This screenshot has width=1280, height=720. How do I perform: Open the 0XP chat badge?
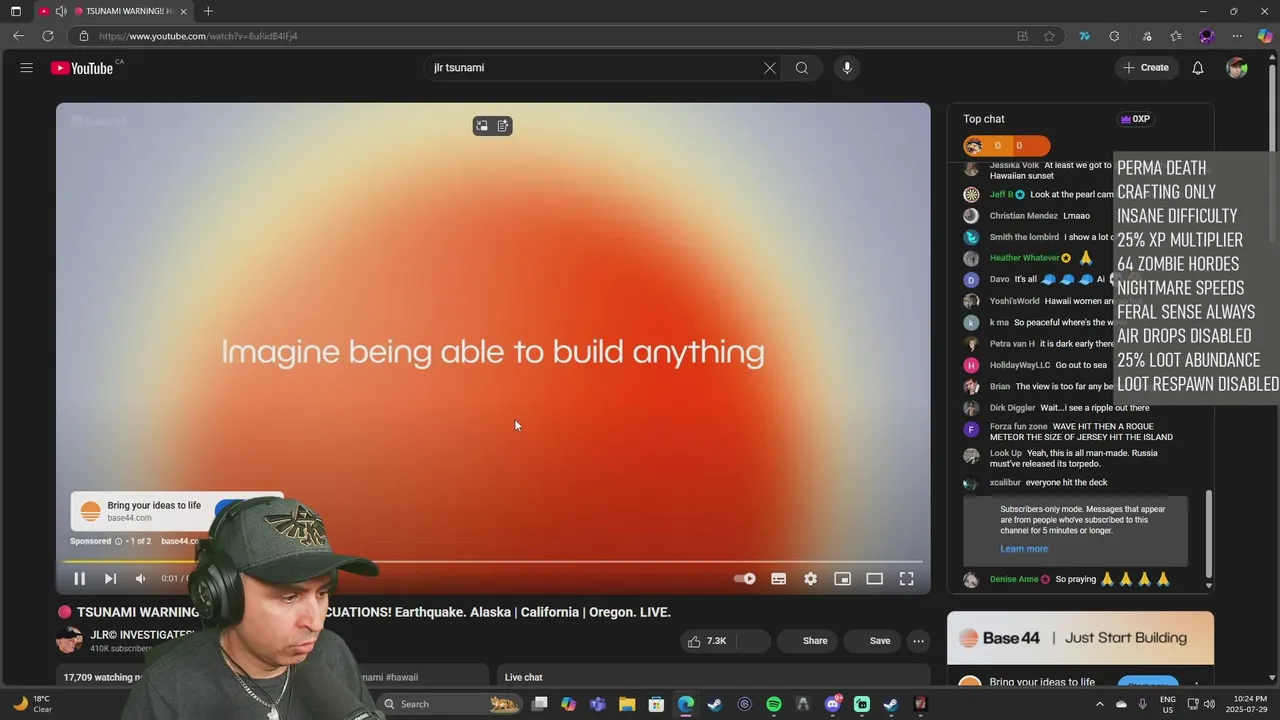point(1135,119)
